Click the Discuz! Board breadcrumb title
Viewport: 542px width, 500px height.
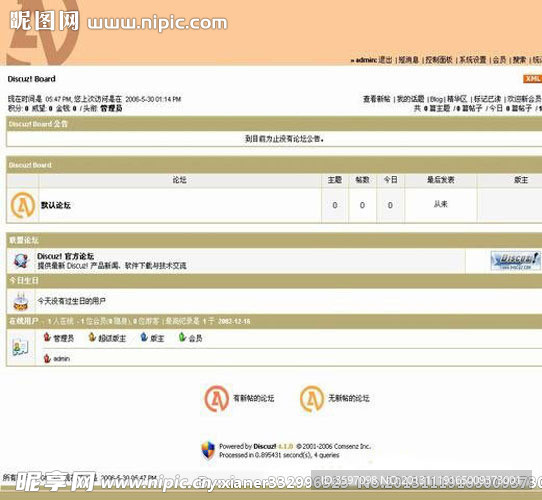[31, 79]
